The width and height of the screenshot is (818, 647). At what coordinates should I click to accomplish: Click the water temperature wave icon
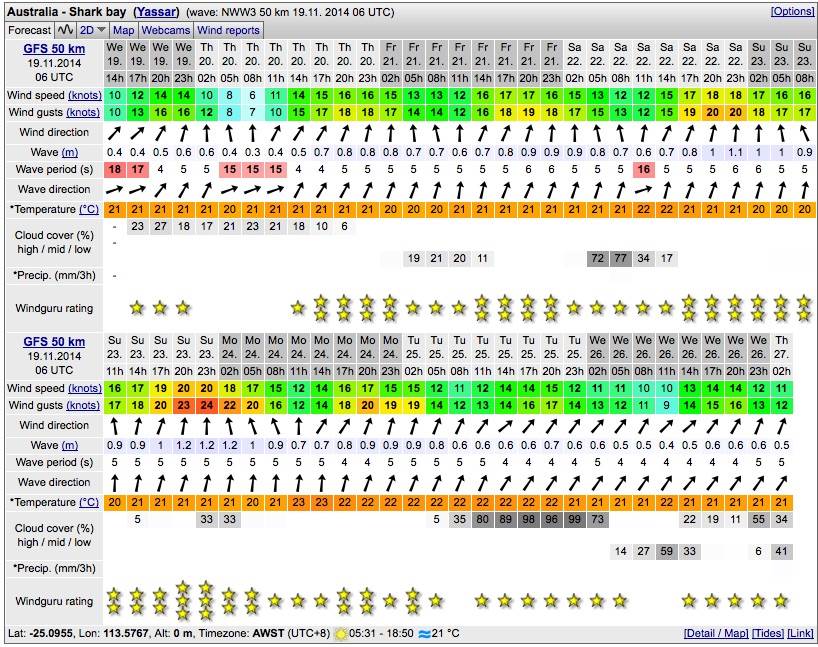(x=426, y=634)
